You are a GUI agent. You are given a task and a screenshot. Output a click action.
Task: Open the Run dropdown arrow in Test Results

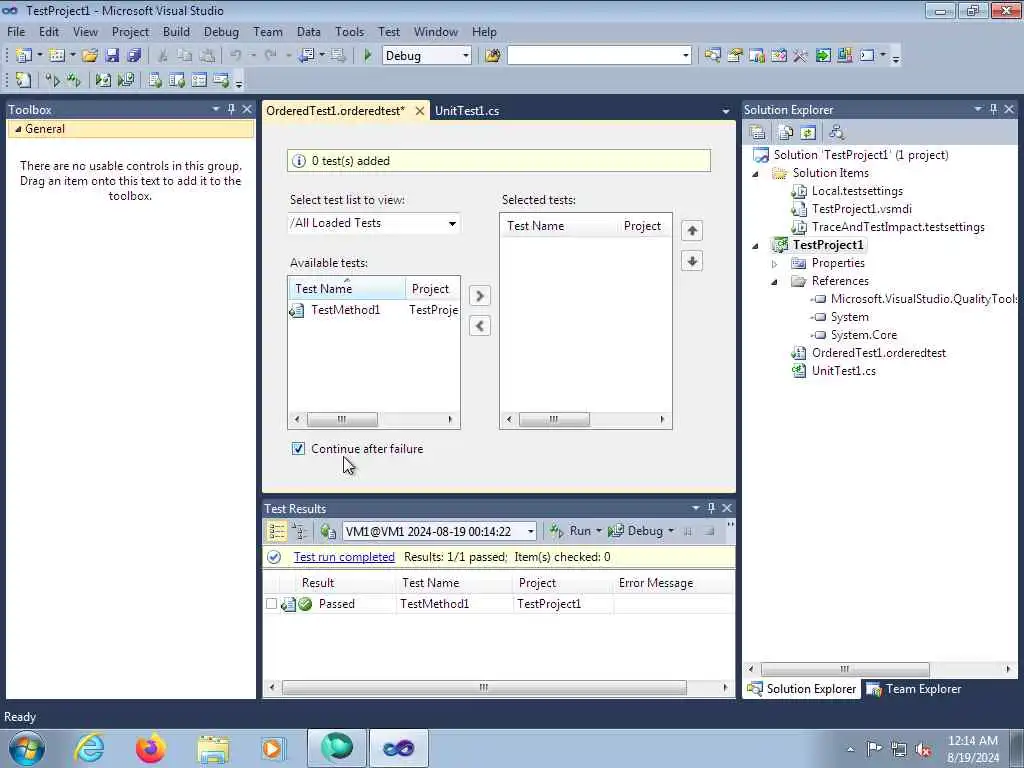(x=598, y=531)
